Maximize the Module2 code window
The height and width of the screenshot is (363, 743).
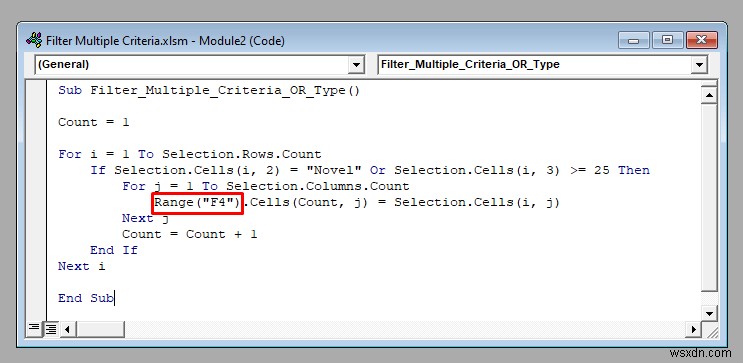click(667, 40)
